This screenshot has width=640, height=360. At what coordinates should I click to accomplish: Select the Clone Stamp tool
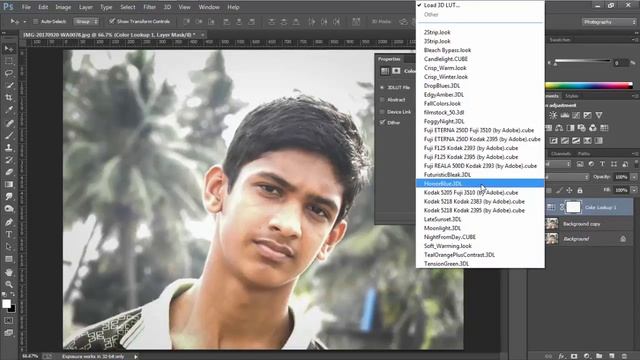point(9,147)
